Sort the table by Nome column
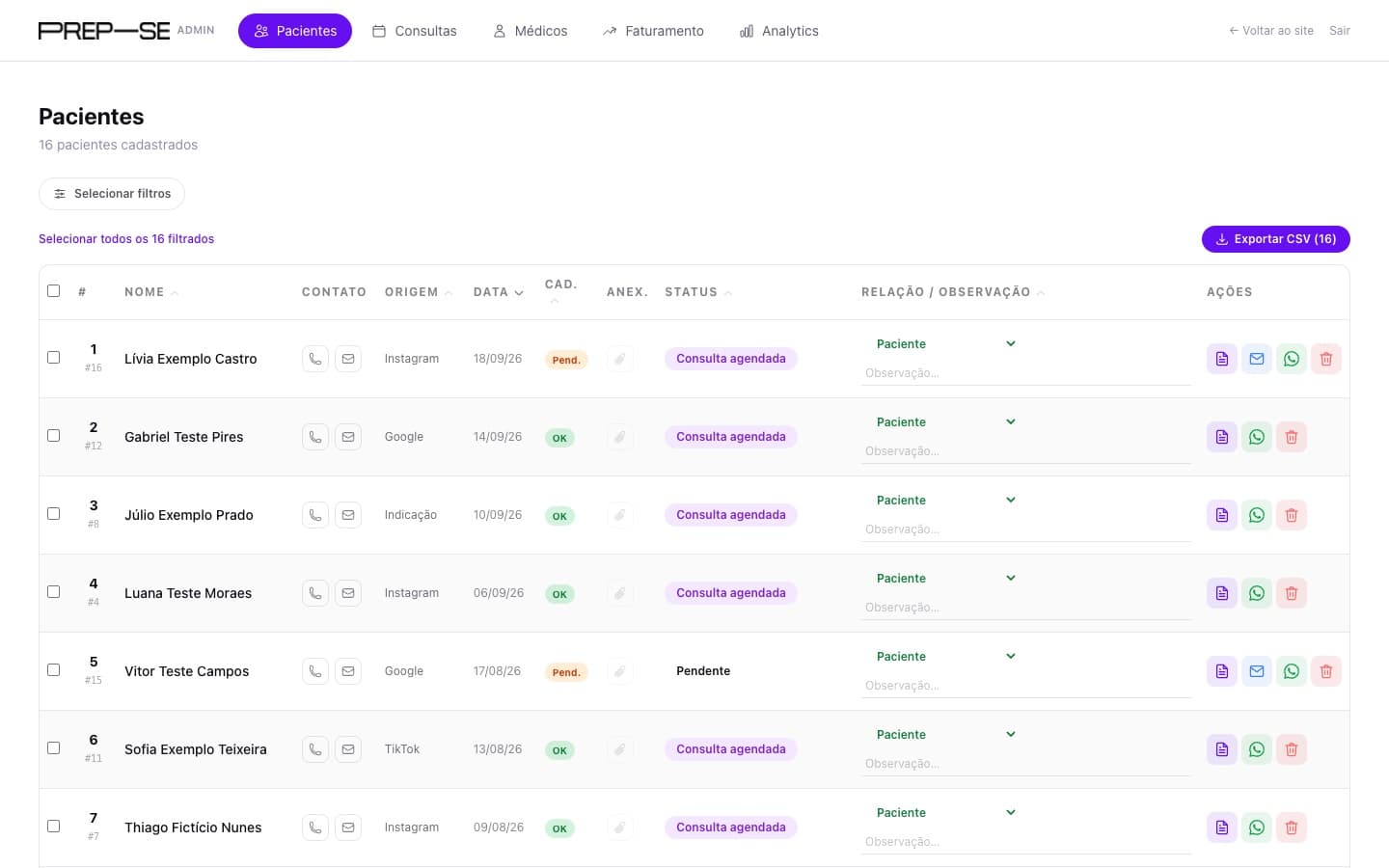The width and height of the screenshot is (1389, 868). [151, 292]
